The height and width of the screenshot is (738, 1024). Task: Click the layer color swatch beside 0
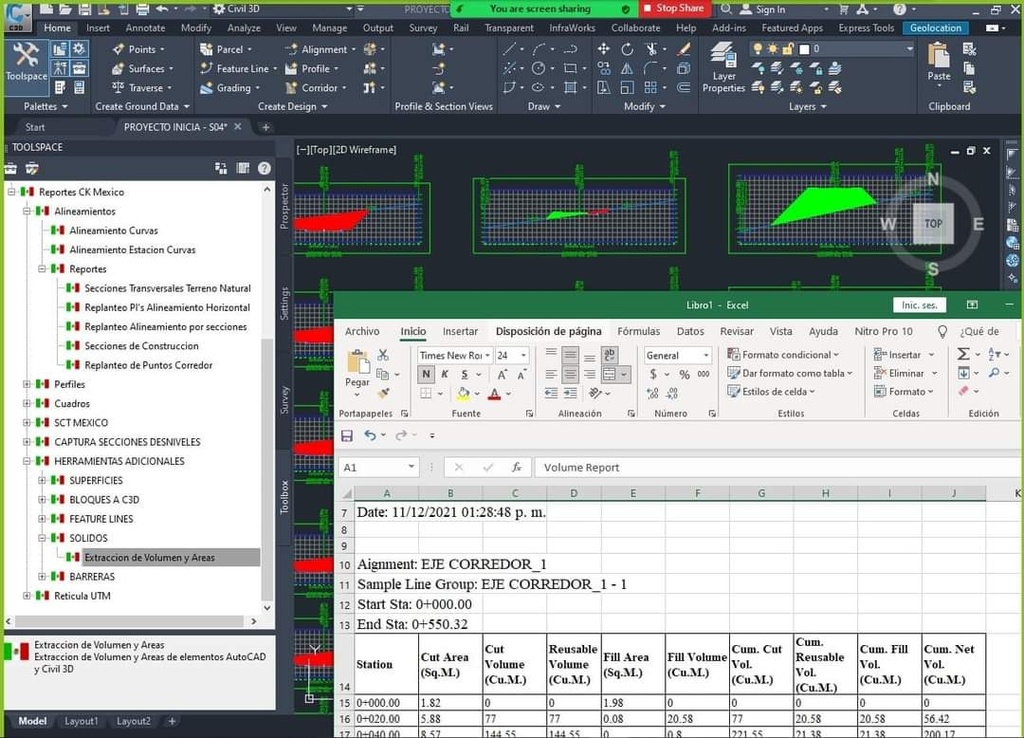tap(804, 49)
